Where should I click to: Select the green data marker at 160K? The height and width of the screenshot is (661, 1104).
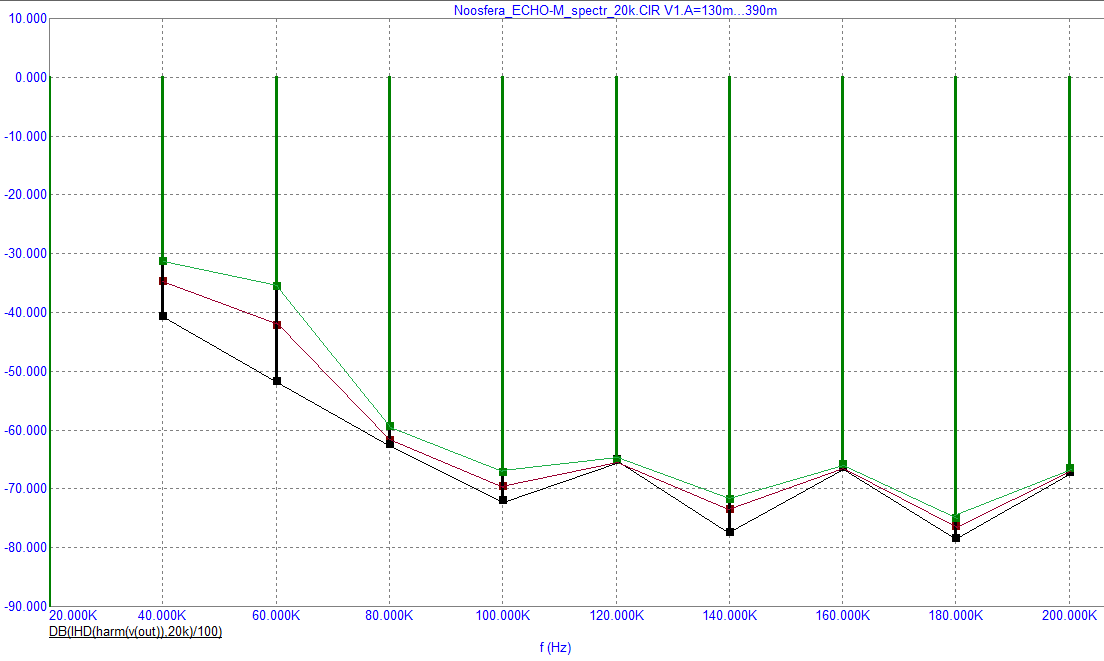pos(843,465)
